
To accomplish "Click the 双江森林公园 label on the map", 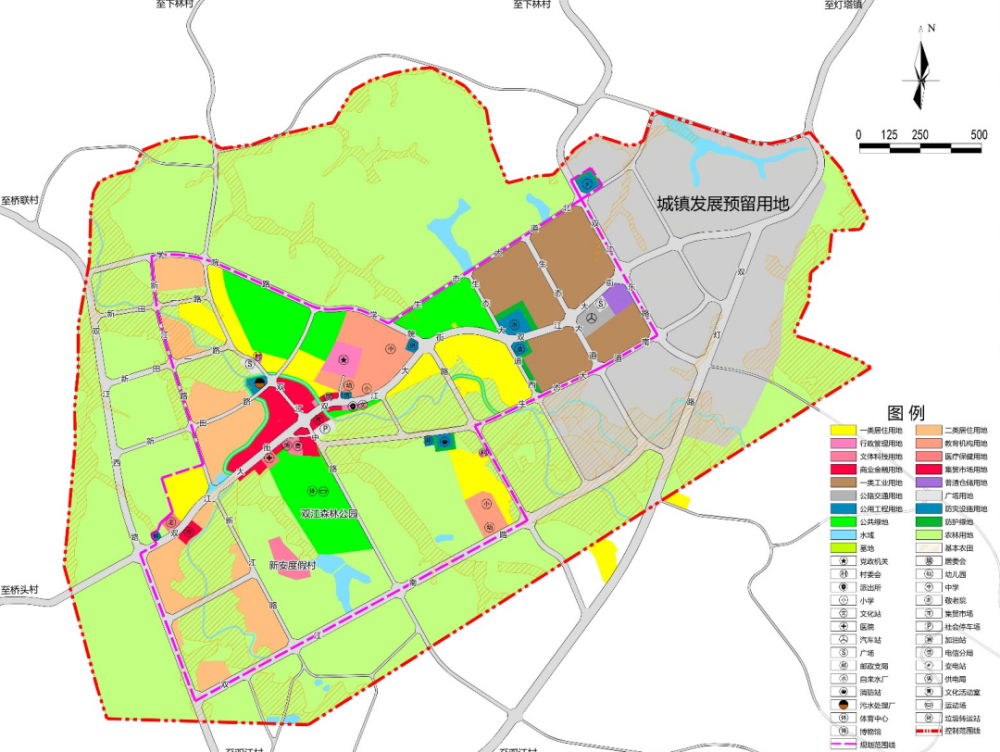I will click(329, 514).
